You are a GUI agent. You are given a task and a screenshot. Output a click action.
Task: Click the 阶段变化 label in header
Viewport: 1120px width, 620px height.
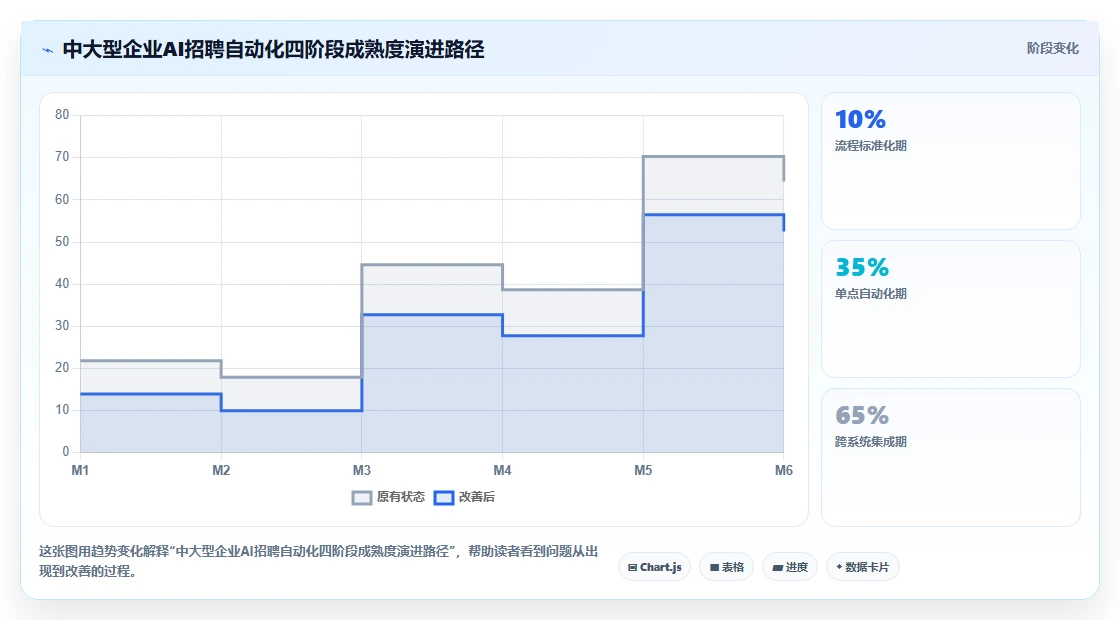click(1053, 49)
